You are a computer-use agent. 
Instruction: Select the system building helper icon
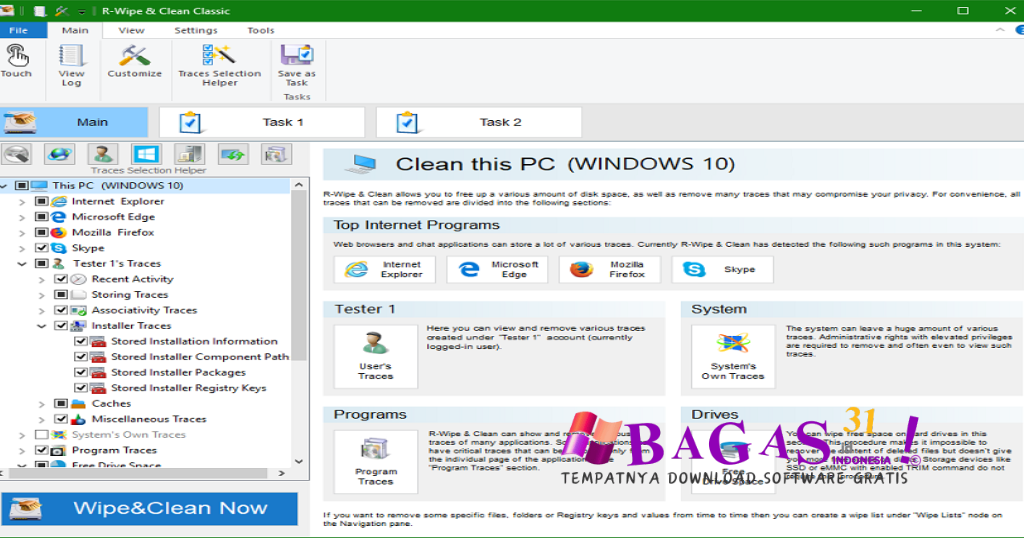tap(189, 155)
